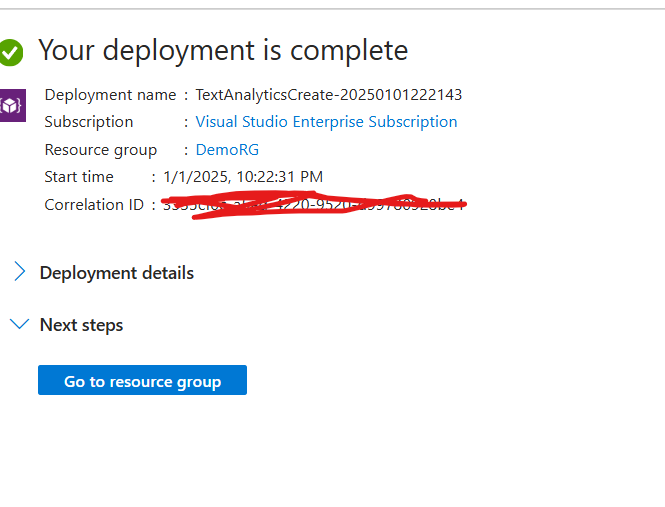Collapse the Next steps chevron
The image size is (665, 507).
[20, 324]
